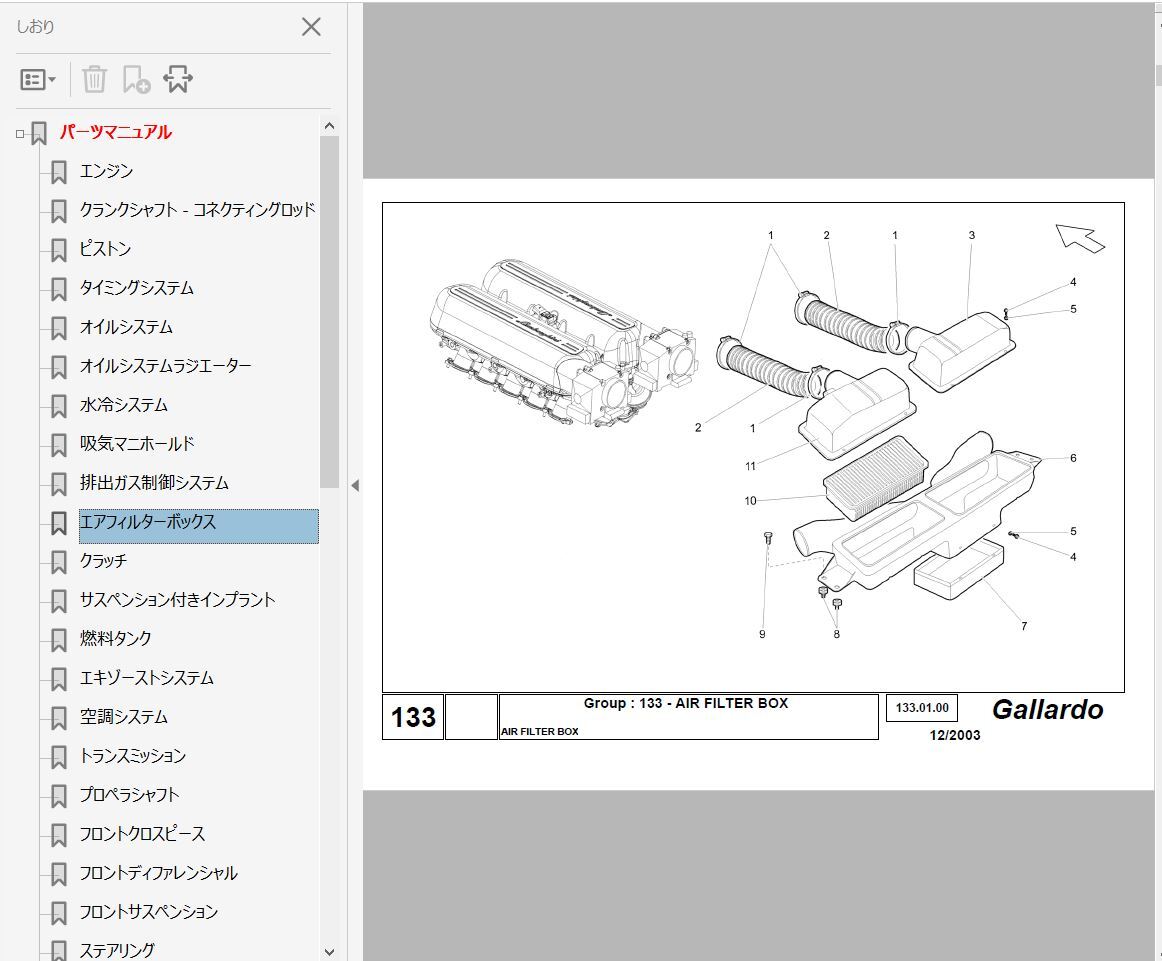Click the large 133 group number
The width and height of the screenshot is (1162, 961).
click(x=414, y=717)
